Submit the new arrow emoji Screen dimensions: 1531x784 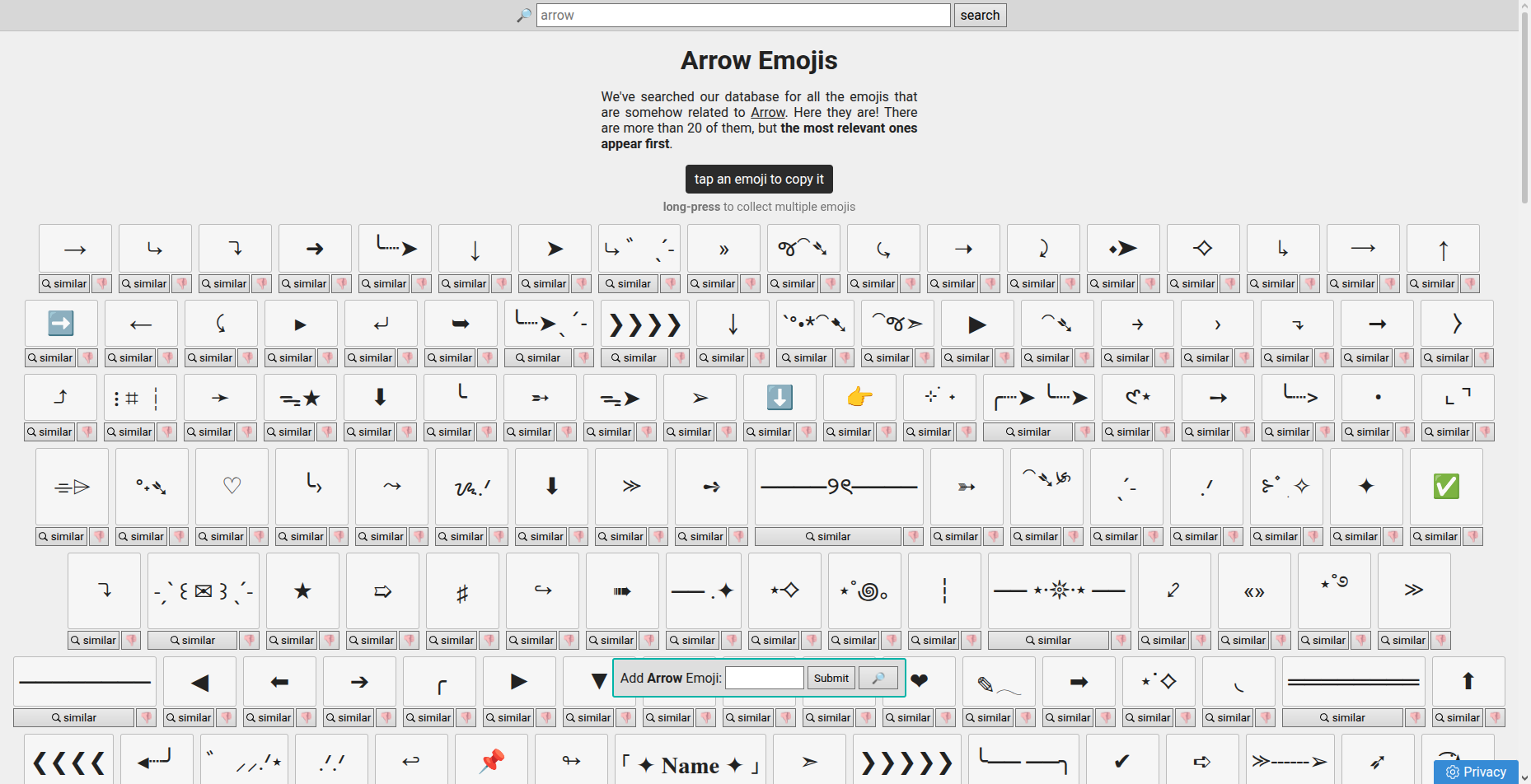pyautogui.click(x=831, y=678)
